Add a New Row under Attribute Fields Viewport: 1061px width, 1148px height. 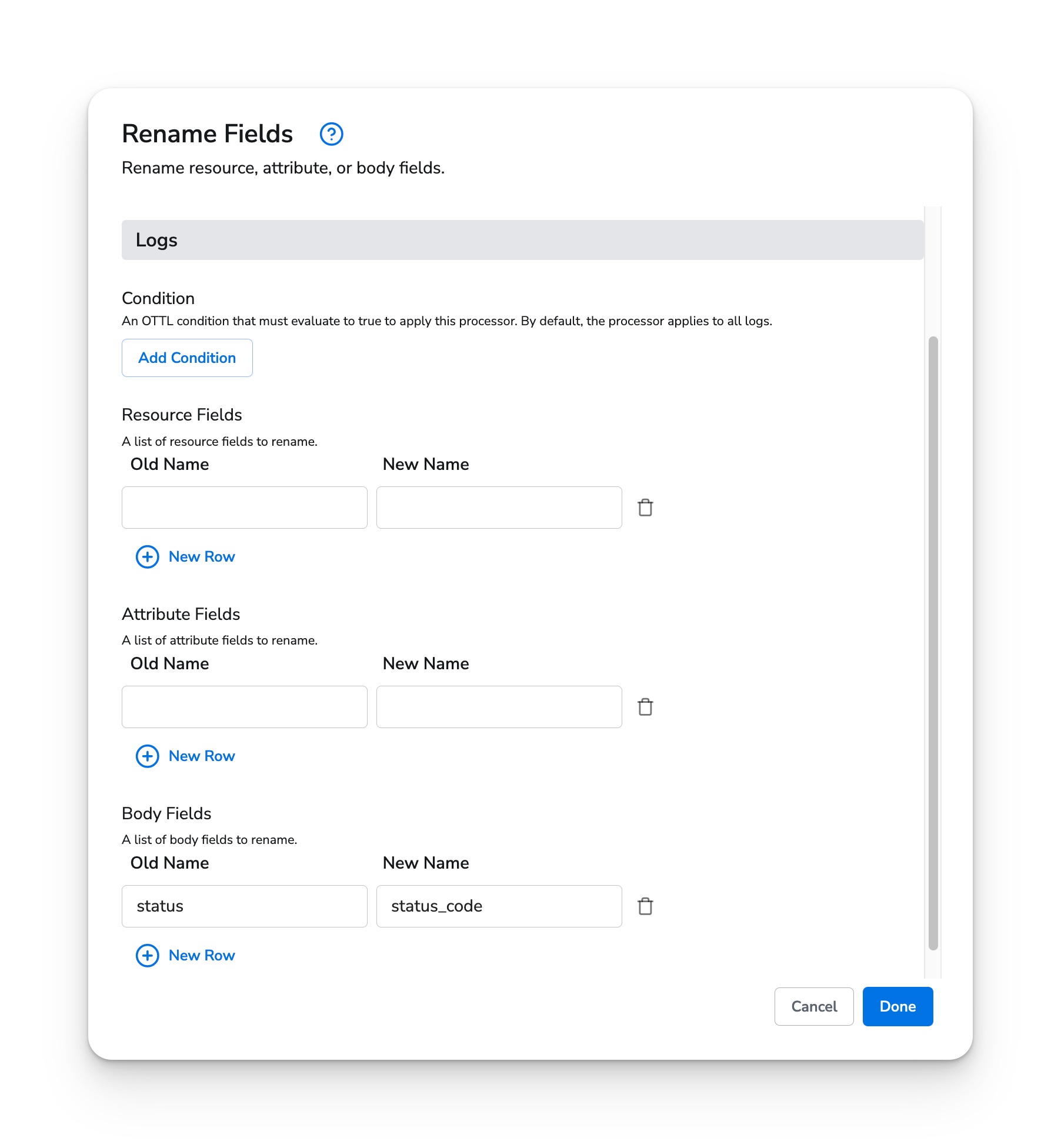pos(185,756)
